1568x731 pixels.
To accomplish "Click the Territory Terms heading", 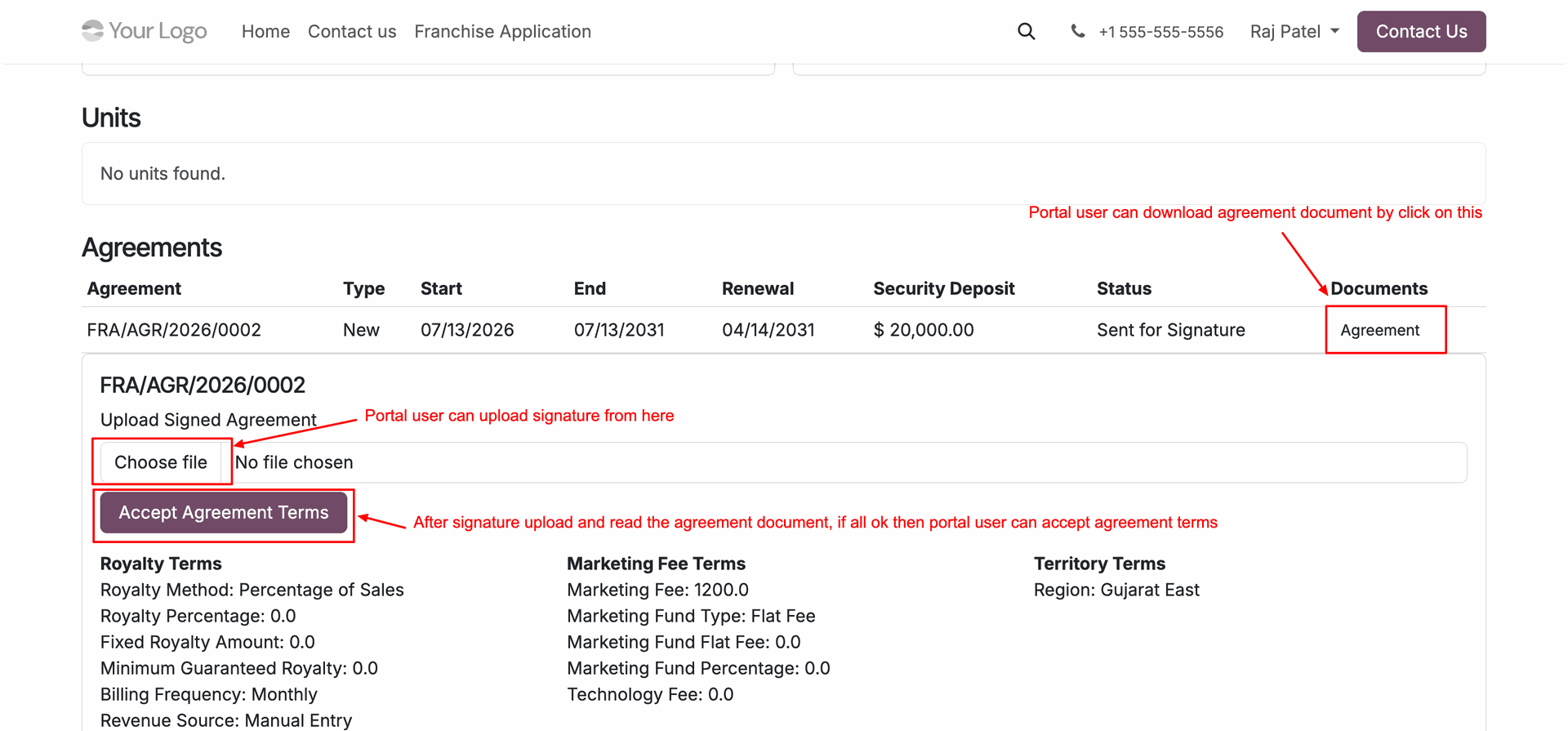I will tap(1099, 564).
